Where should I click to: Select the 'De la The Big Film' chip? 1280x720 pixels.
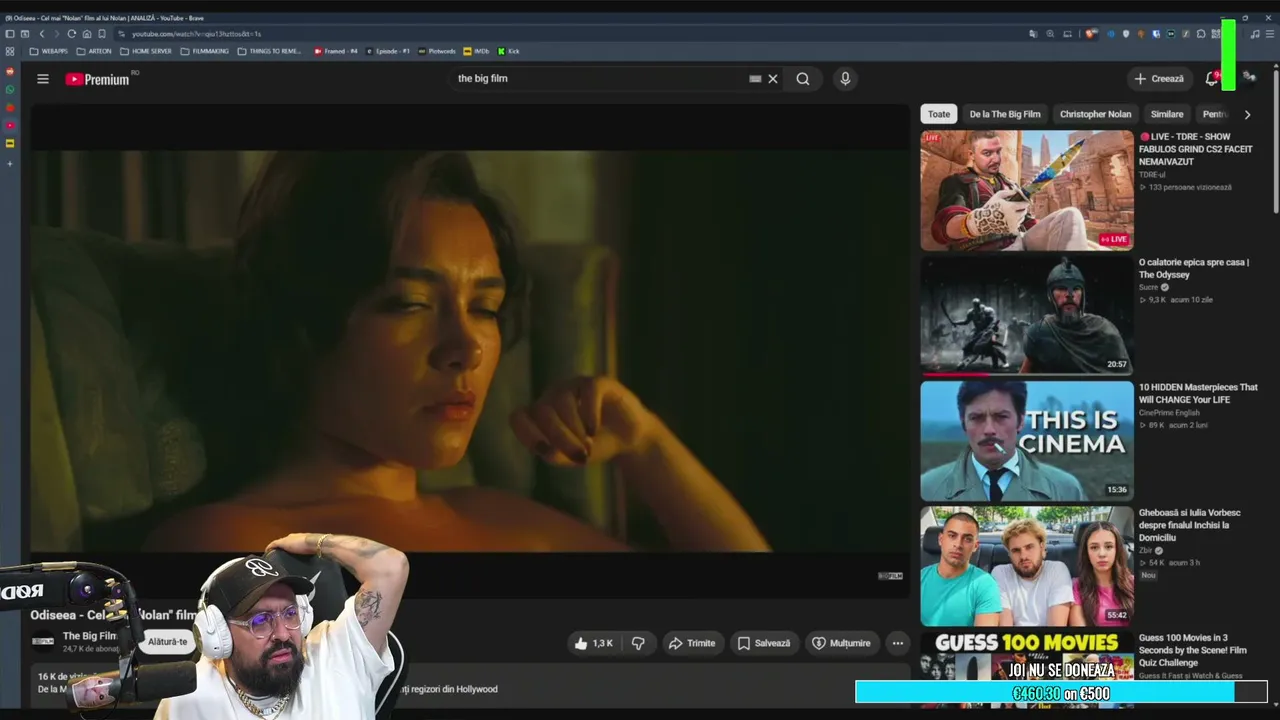(x=1005, y=114)
